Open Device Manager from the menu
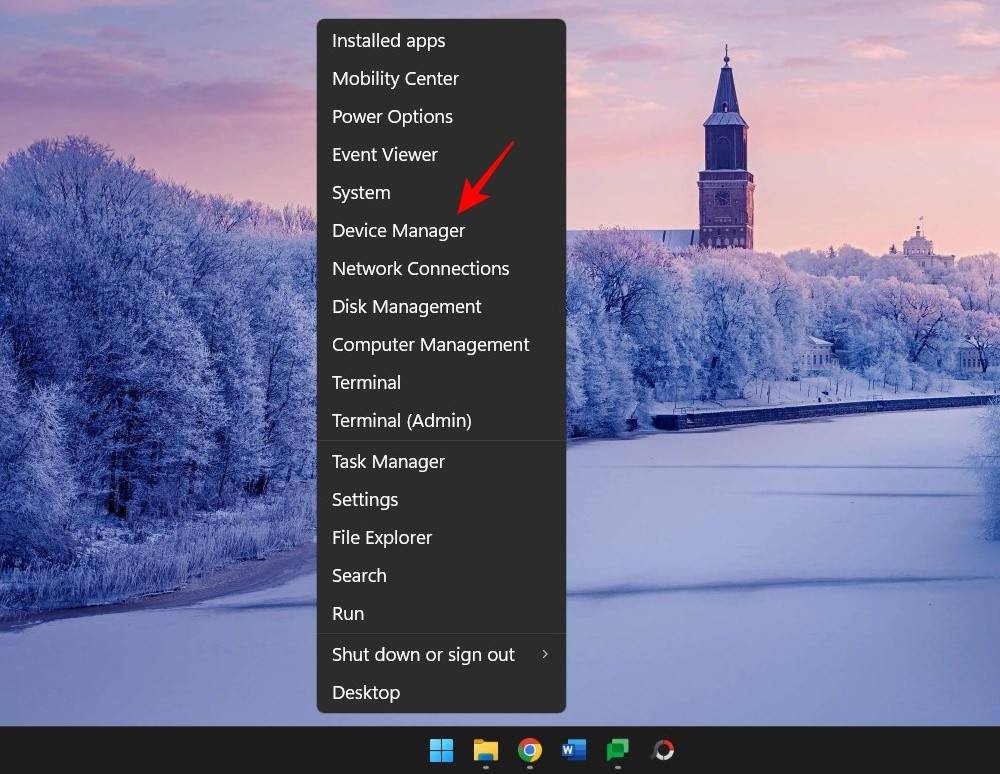 click(398, 231)
